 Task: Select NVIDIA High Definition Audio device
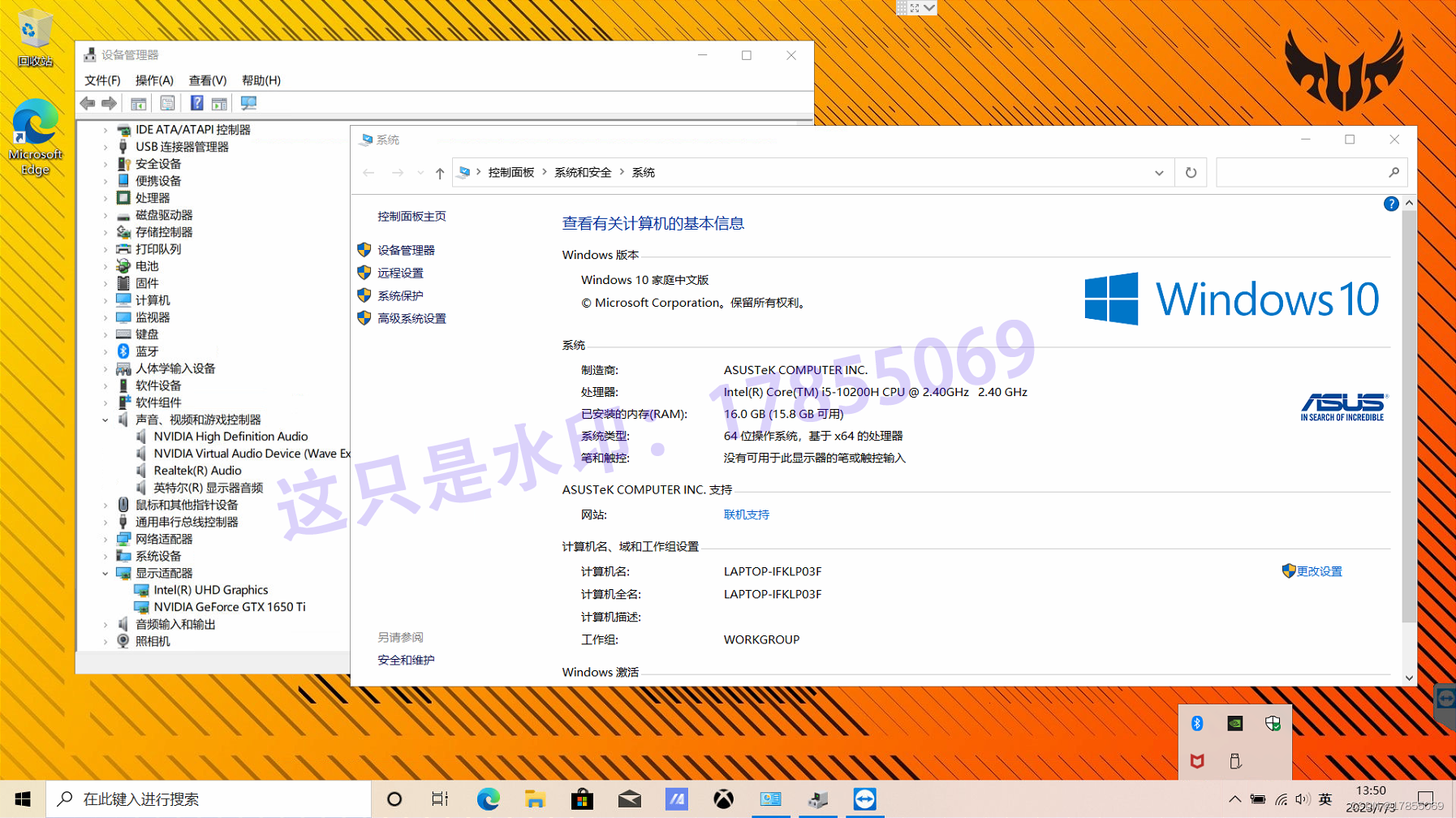click(x=230, y=437)
